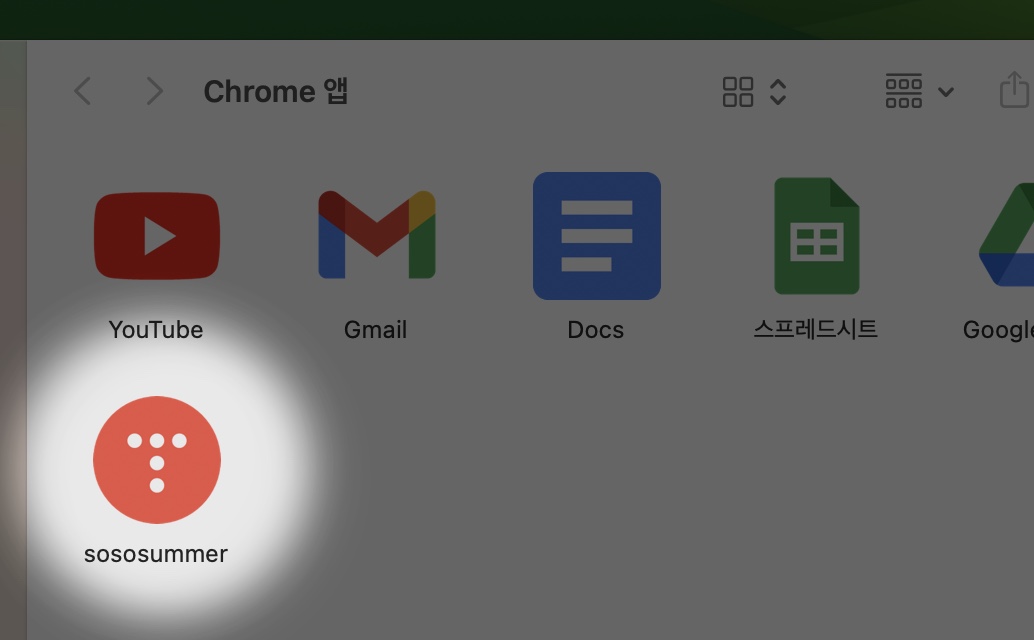Go back with the left chevron
1034x640 pixels.
pos(82,91)
